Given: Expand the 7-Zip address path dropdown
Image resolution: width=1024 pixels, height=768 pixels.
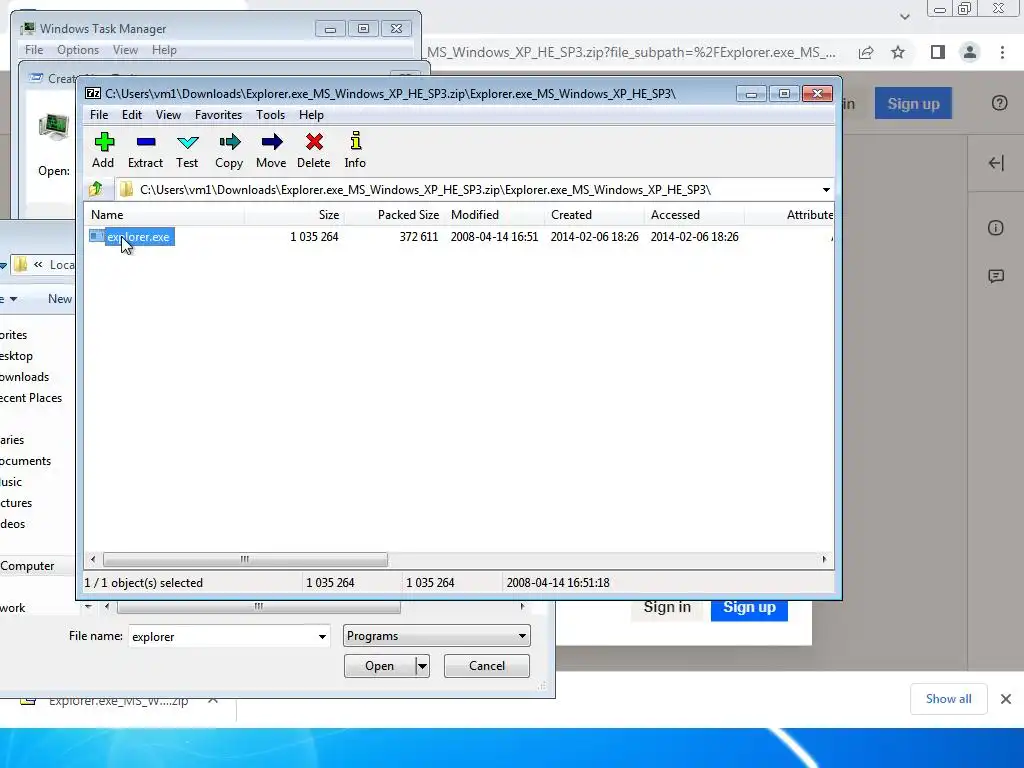Looking at the screenshot, I should pyautogui.click(x=826, y=190).
